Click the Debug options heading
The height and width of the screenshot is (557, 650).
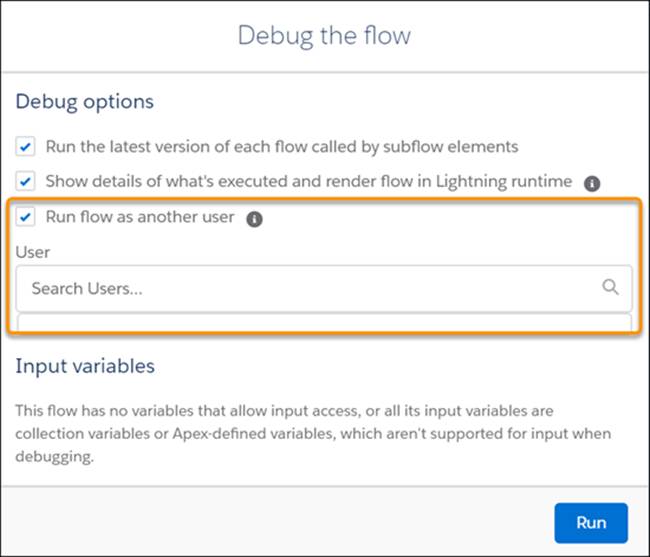pyautogui.click(x=85, y=102)
